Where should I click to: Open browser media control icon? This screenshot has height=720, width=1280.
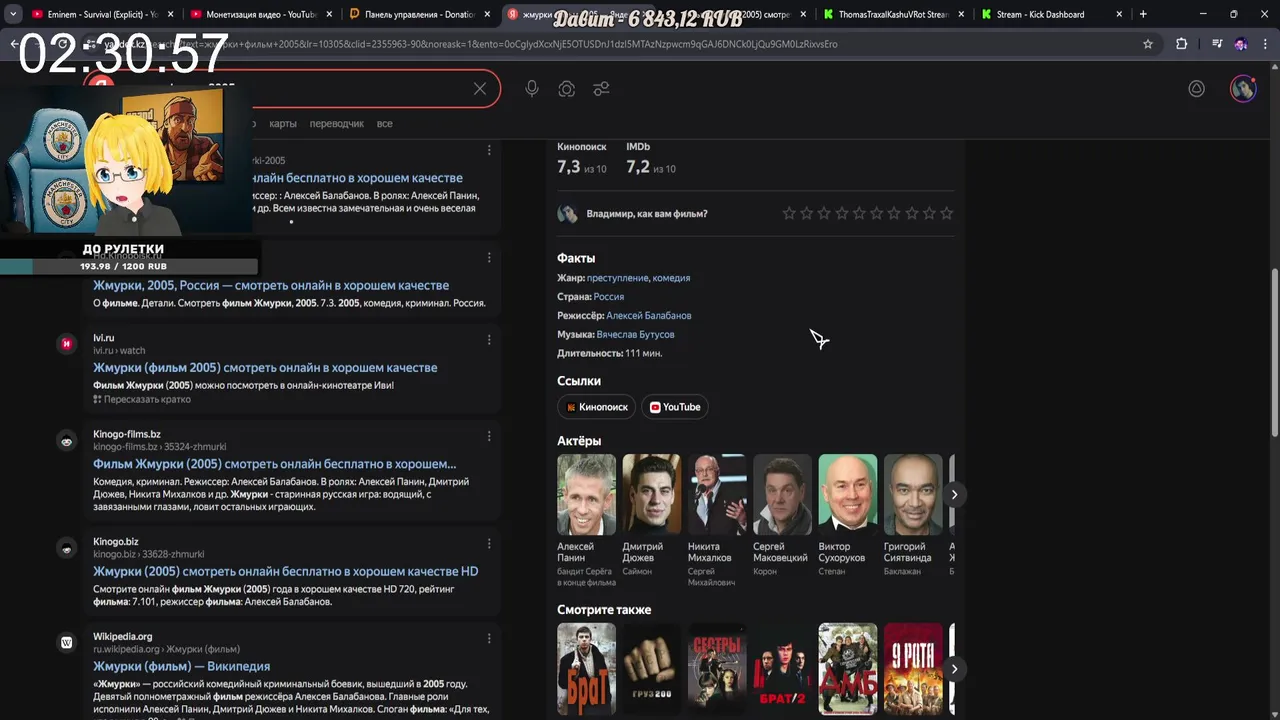1217,44
